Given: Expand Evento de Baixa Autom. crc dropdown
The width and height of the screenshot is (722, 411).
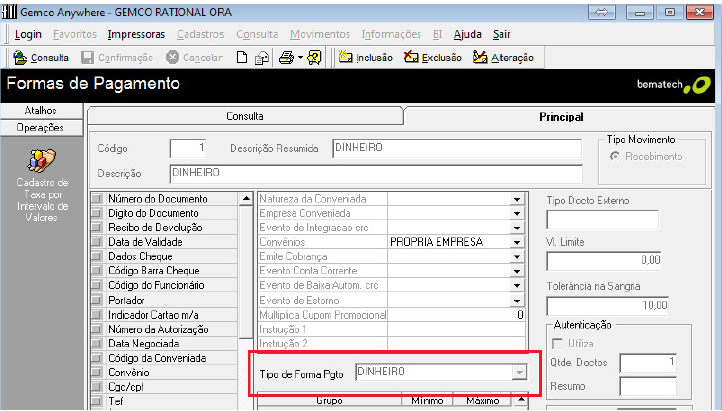Looking at the screenshot, I should click(517, 285).
